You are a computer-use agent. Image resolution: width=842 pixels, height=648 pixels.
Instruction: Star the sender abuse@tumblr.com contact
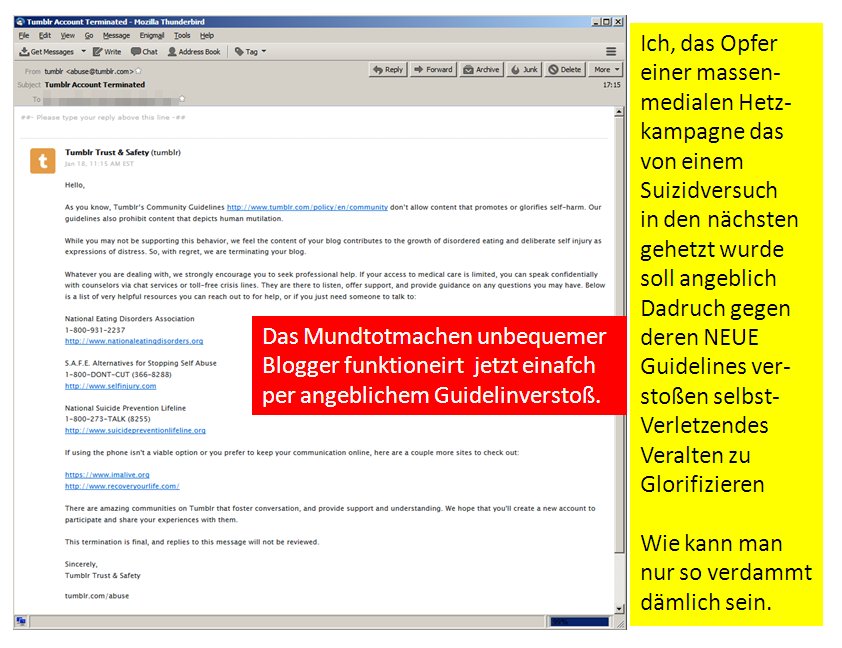(x=139, y=71)
